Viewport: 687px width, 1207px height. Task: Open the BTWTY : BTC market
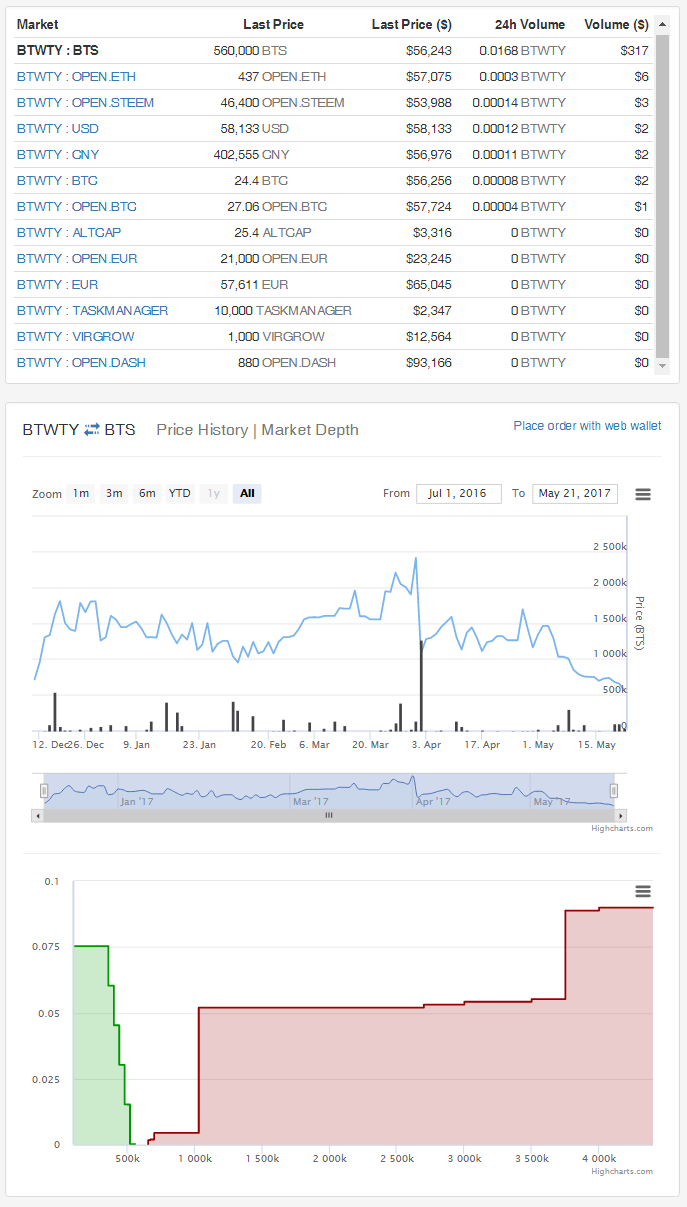pyautogui.click(x=57, y=181)
